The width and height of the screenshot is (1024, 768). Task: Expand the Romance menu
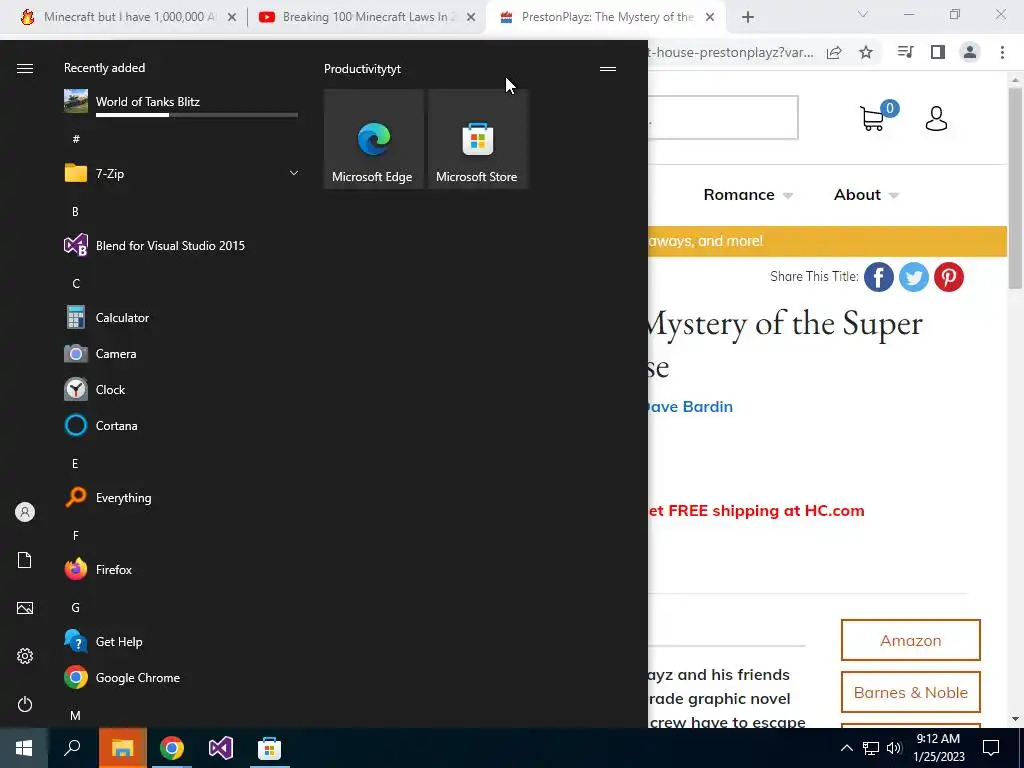tap(748, 195)
